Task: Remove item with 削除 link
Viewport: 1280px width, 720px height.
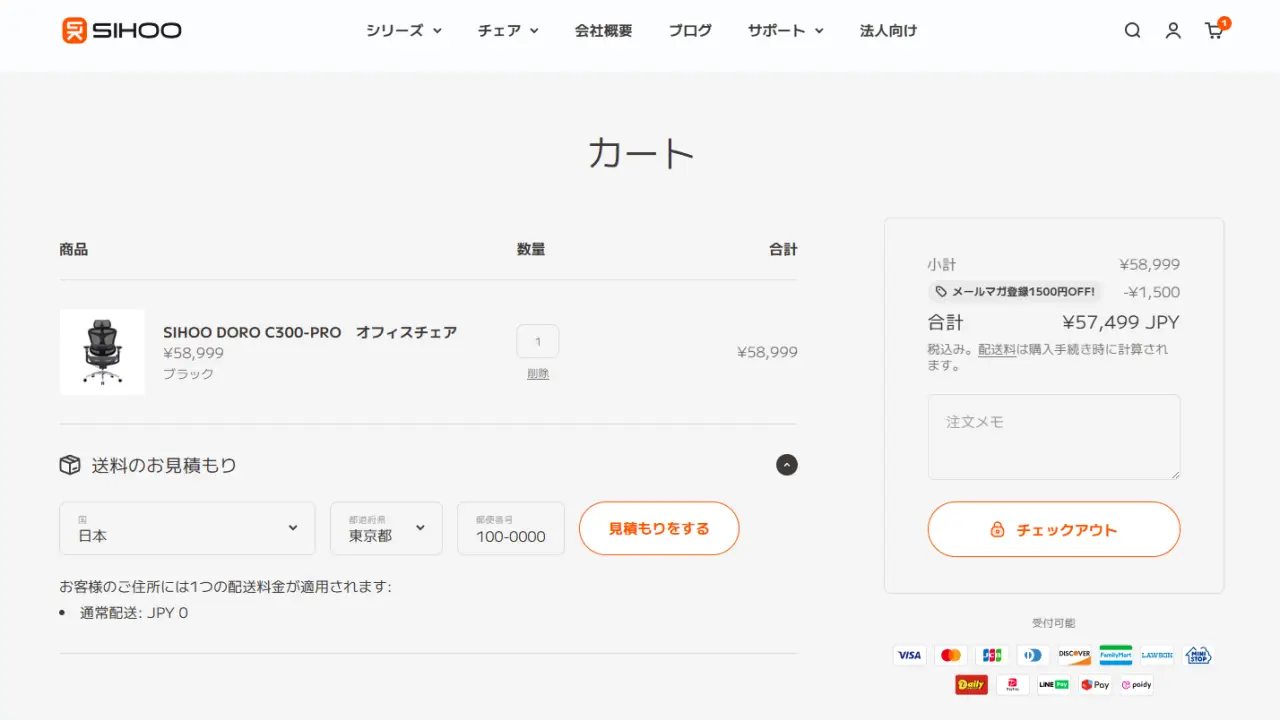Action: click(x=538, y=374)
